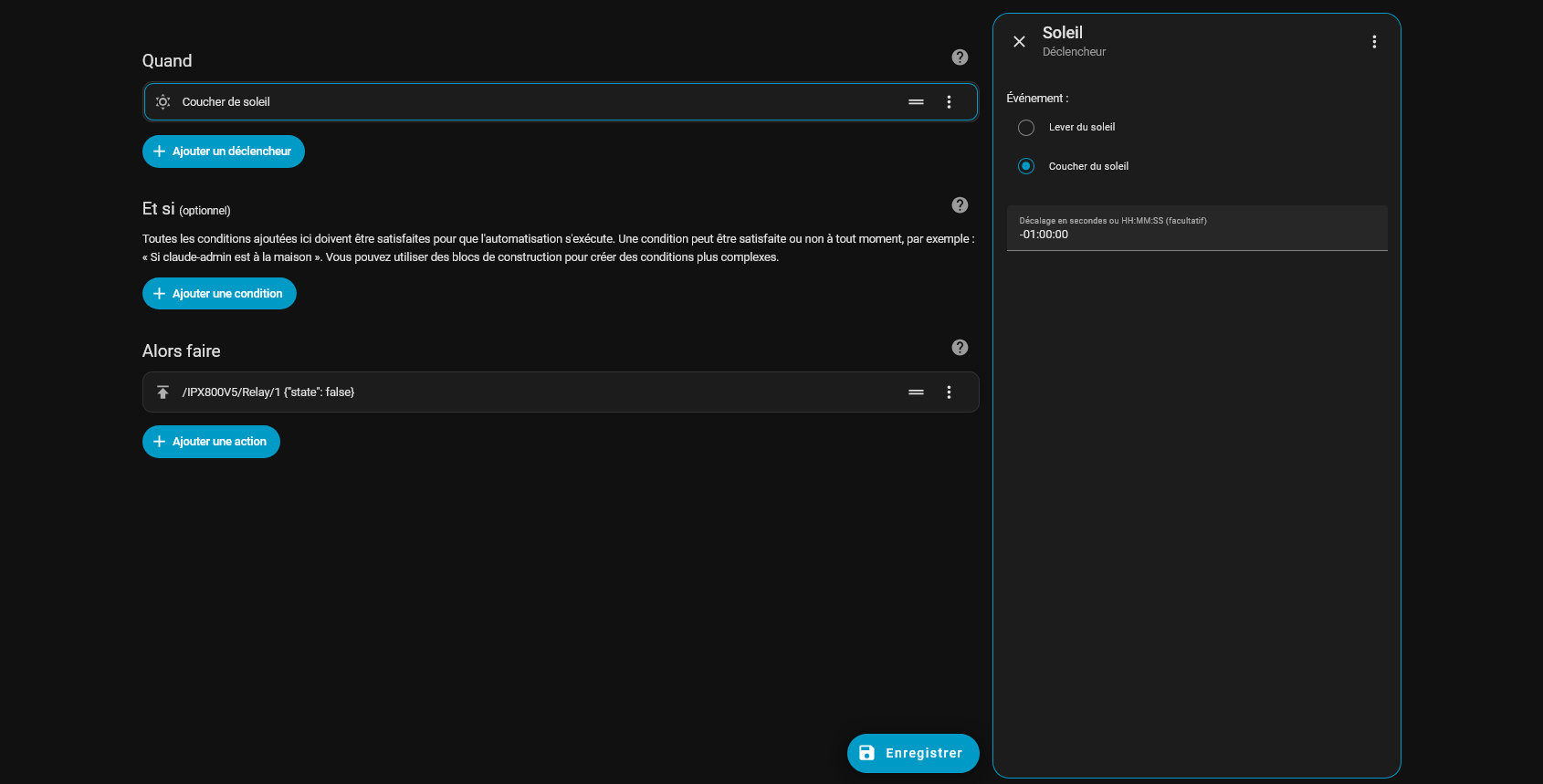Click Ajouter une condition button
The image size is (1543, 784).
(x=219, y=294)
